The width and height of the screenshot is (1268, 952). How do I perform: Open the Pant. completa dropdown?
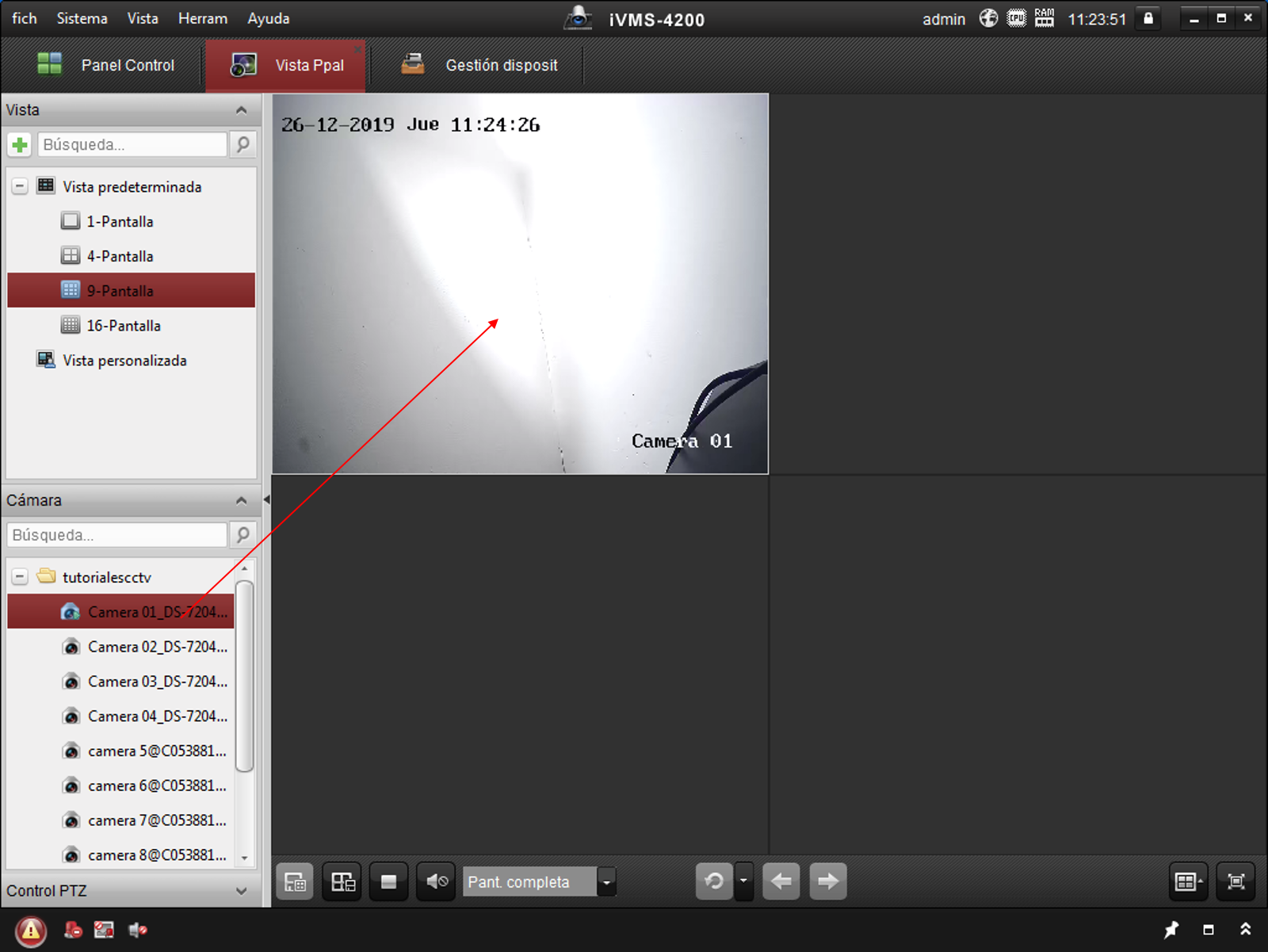(606, 881)
